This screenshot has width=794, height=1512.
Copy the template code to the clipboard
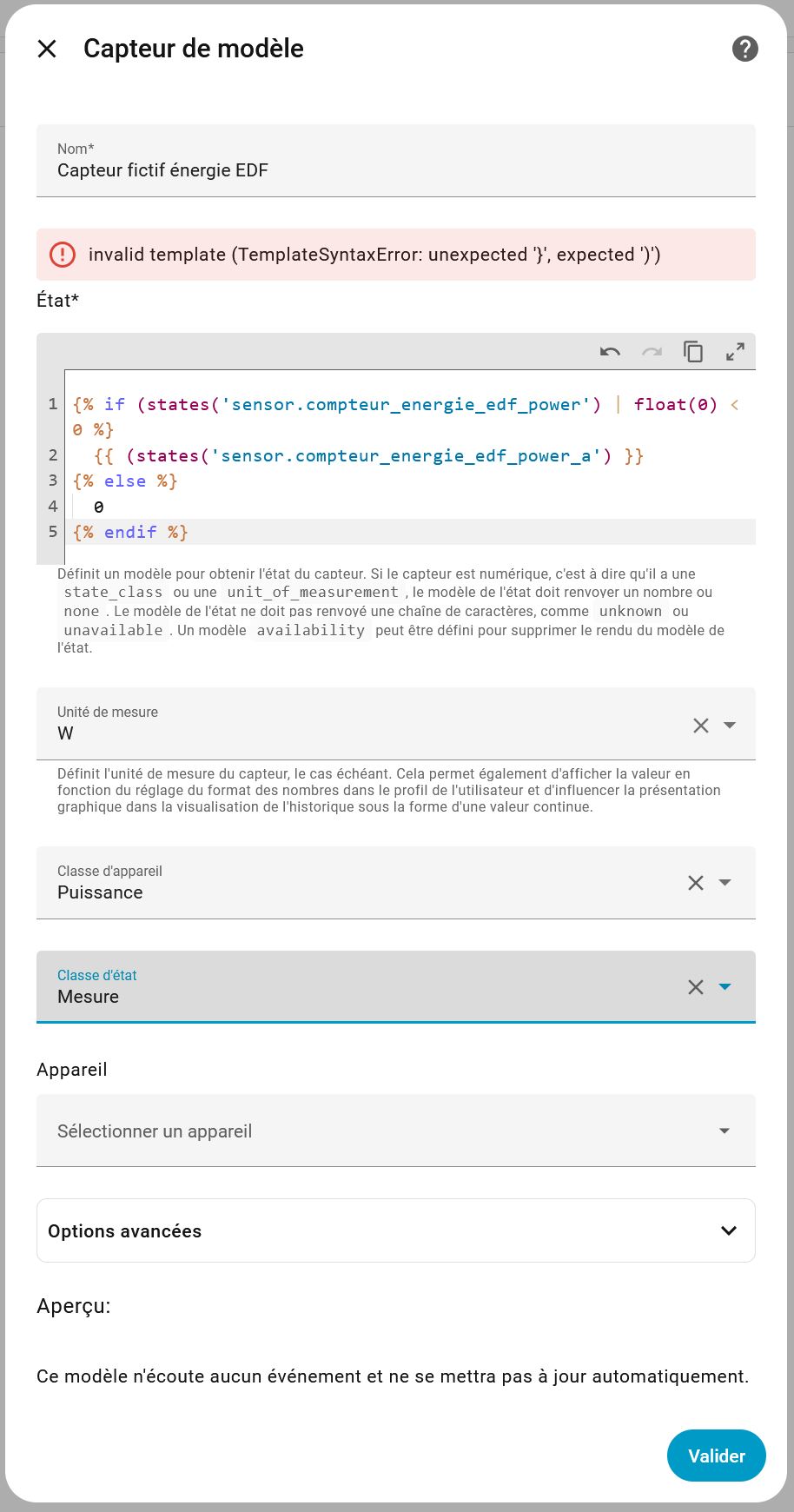point(693,352)
